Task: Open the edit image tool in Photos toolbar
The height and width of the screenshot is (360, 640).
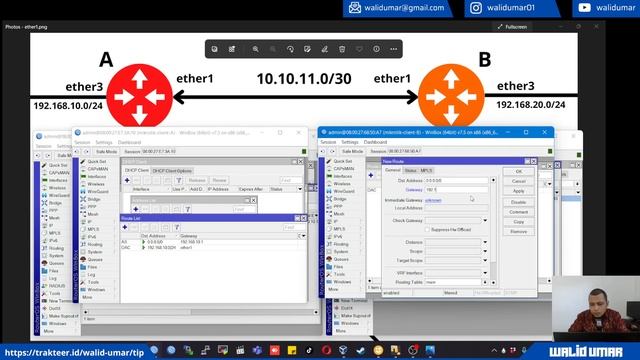Action: [307, 49]
